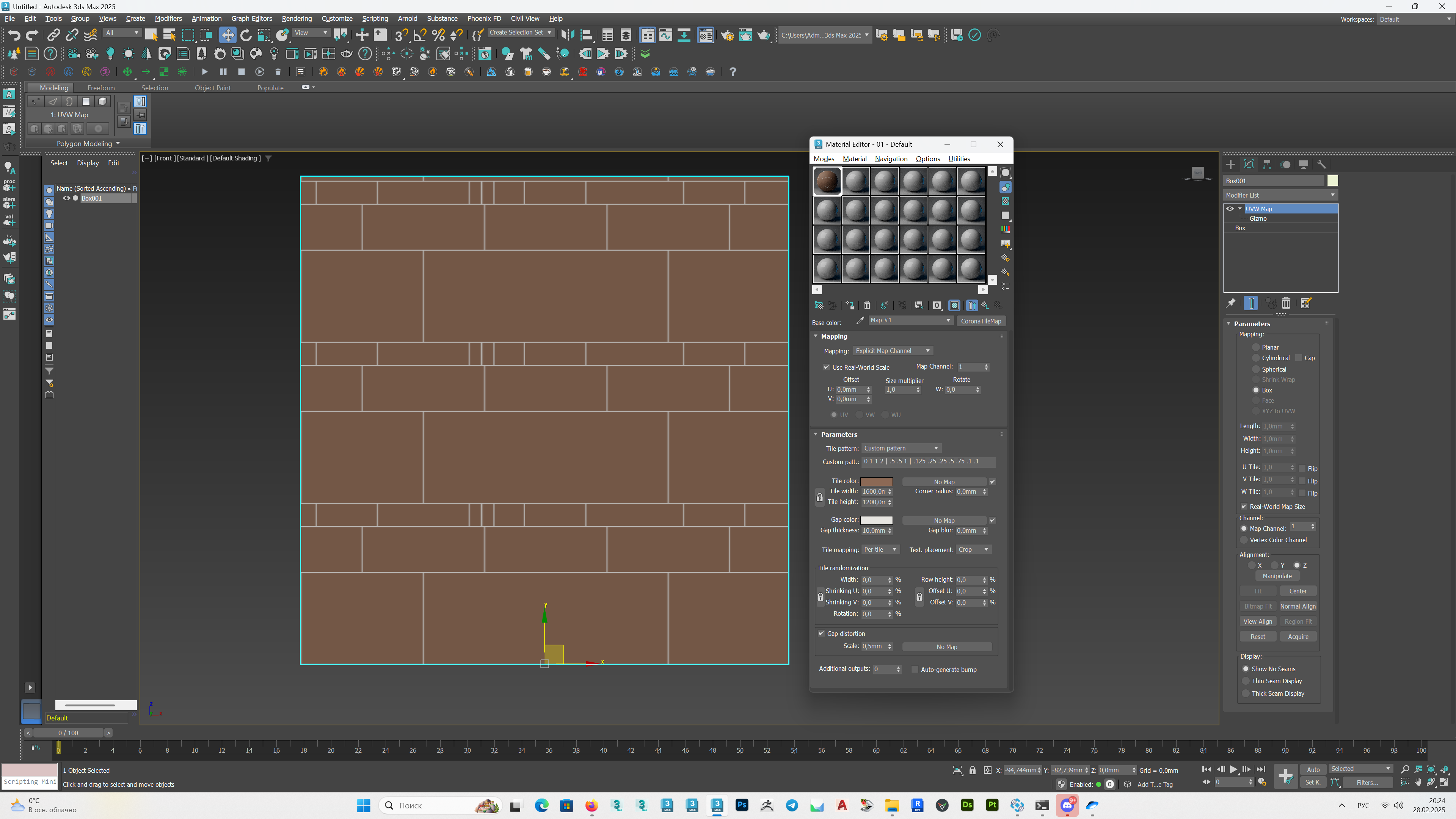Click the View Align button
The width and height of the screenshot is (1456, 819).
pos(1258,621)
